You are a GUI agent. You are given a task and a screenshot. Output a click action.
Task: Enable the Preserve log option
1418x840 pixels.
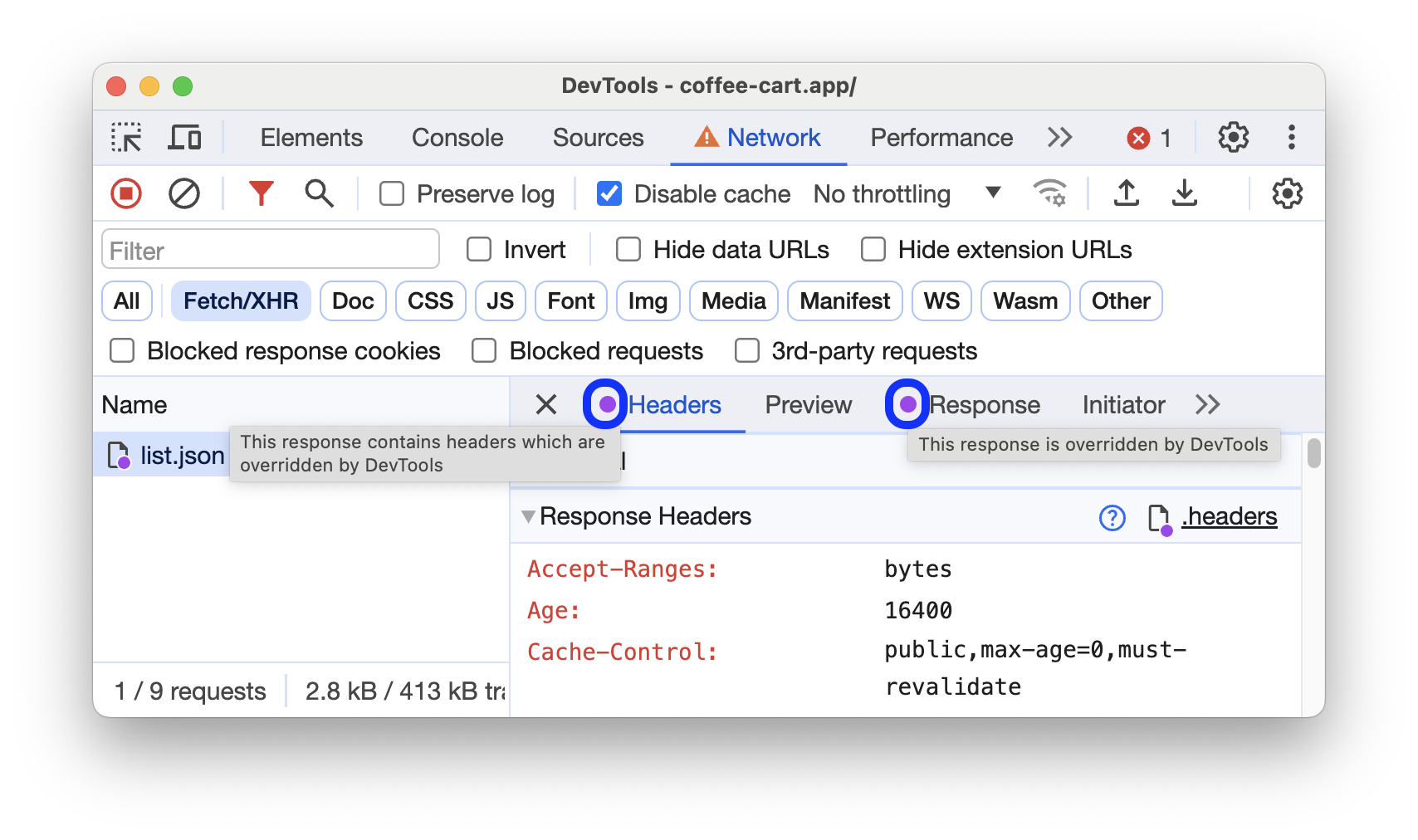(x=391, y=193)
